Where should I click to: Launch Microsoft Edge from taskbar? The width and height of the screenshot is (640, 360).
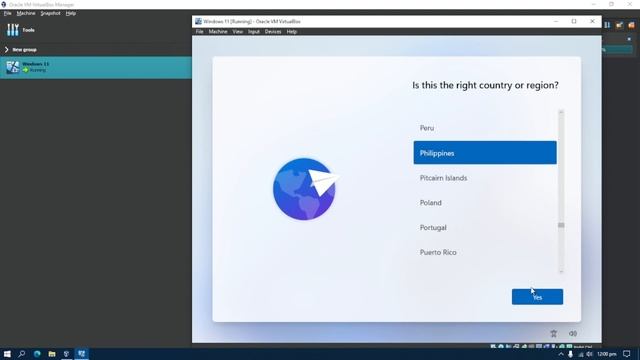pyautogui.click(x=37, y=354)
